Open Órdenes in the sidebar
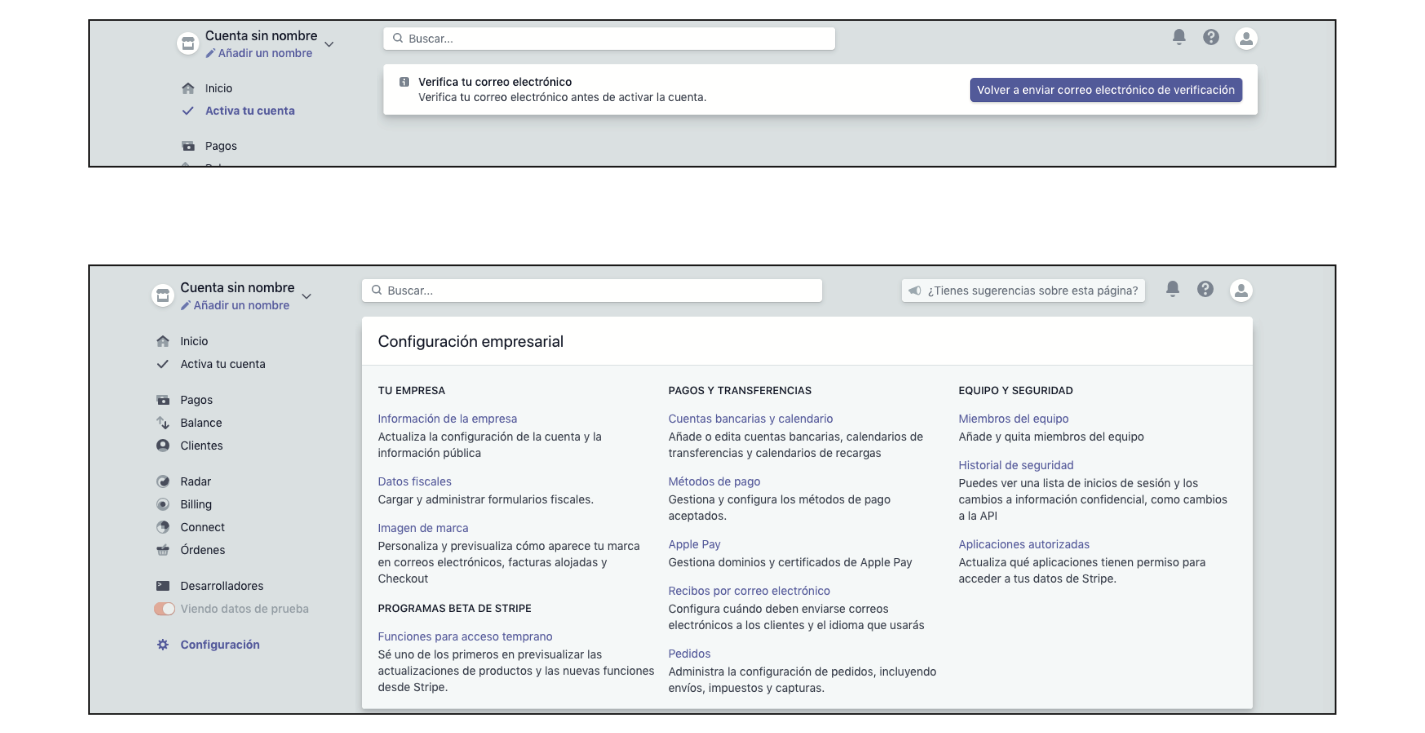1425x733 pixels. (203, 551)
